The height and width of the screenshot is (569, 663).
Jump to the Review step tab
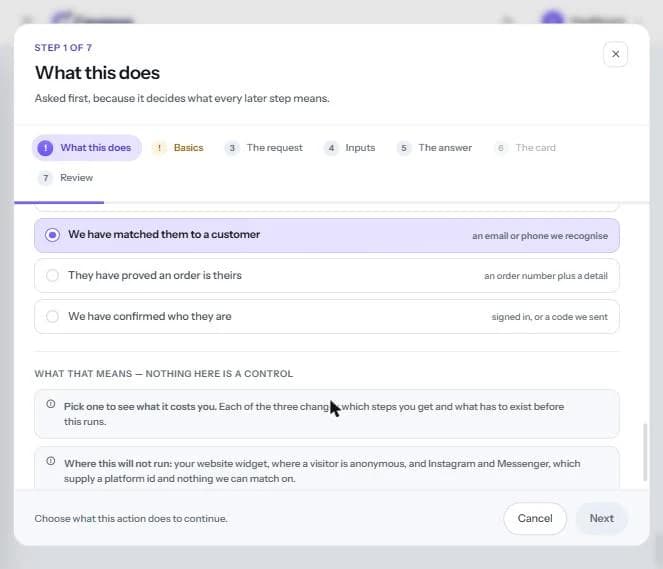[66, 178]
